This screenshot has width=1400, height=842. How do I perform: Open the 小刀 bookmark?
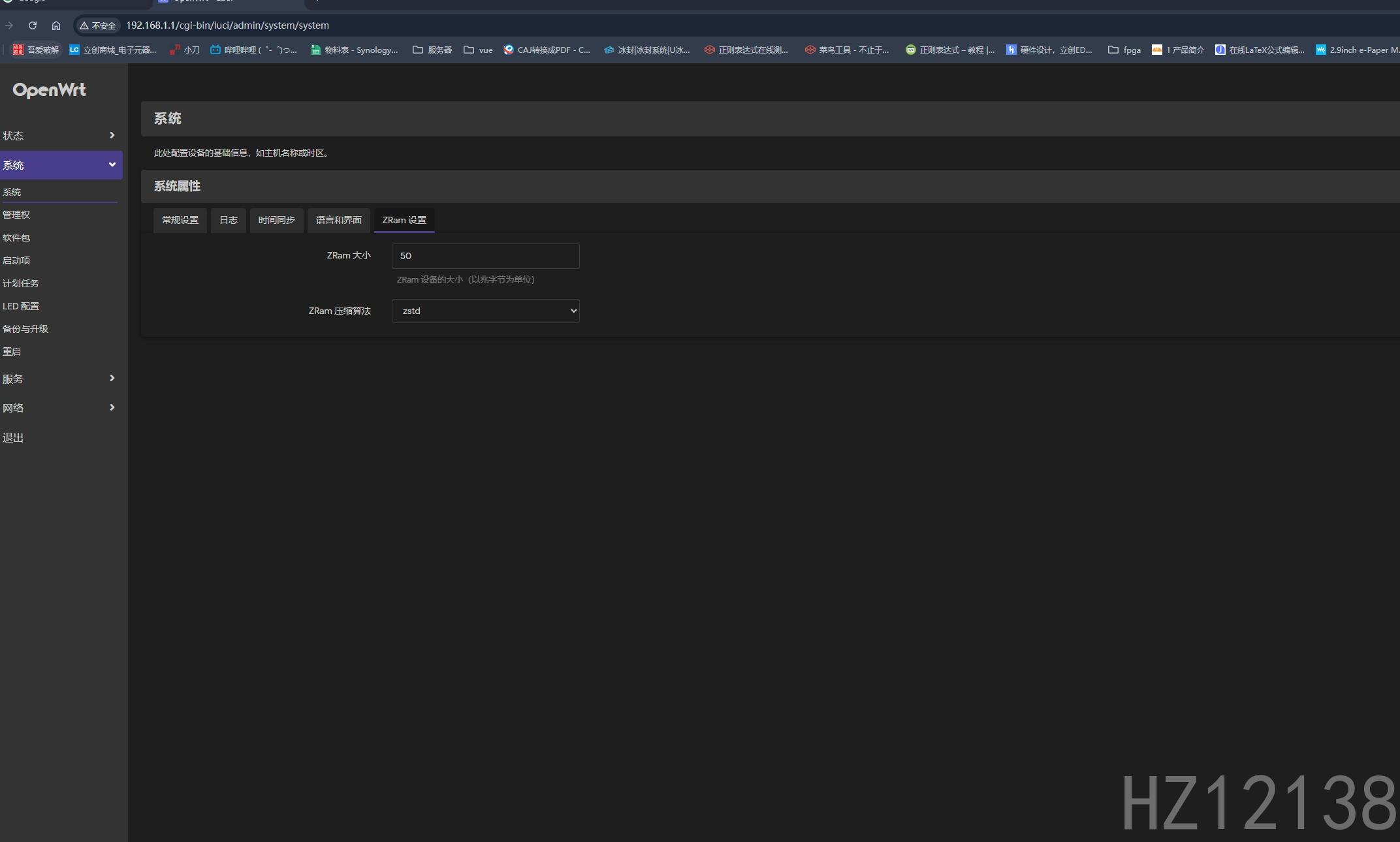coord(185,50)
